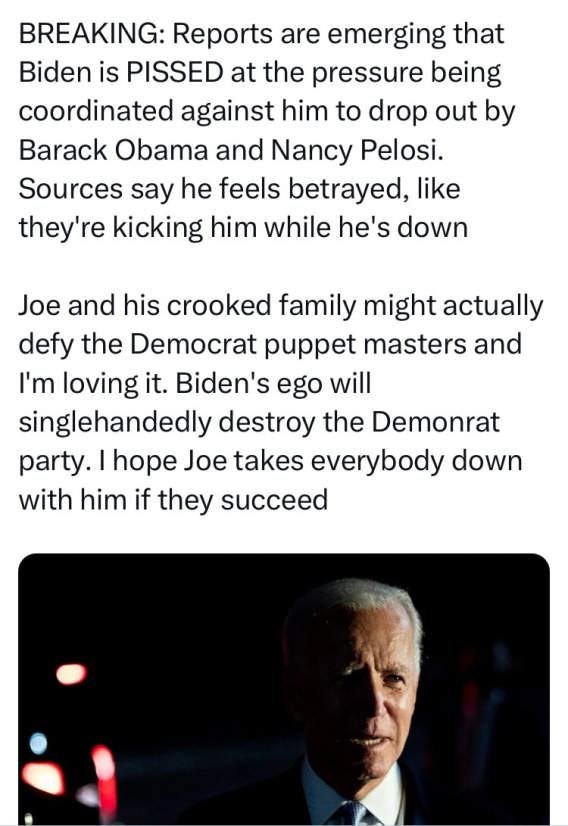Click the phrase 'takes everybody down'
Screen dimensions: 568x826
click(378, 461)
